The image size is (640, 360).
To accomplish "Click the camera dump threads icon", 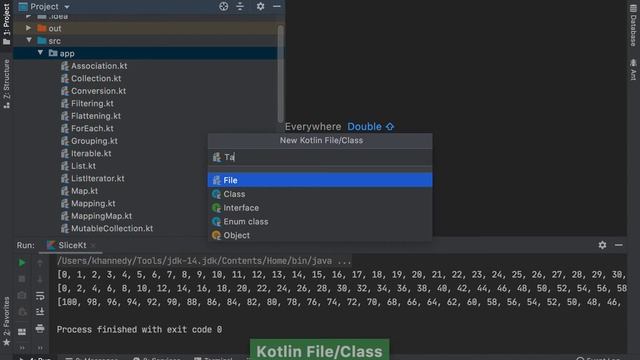I will pos(22,296).
